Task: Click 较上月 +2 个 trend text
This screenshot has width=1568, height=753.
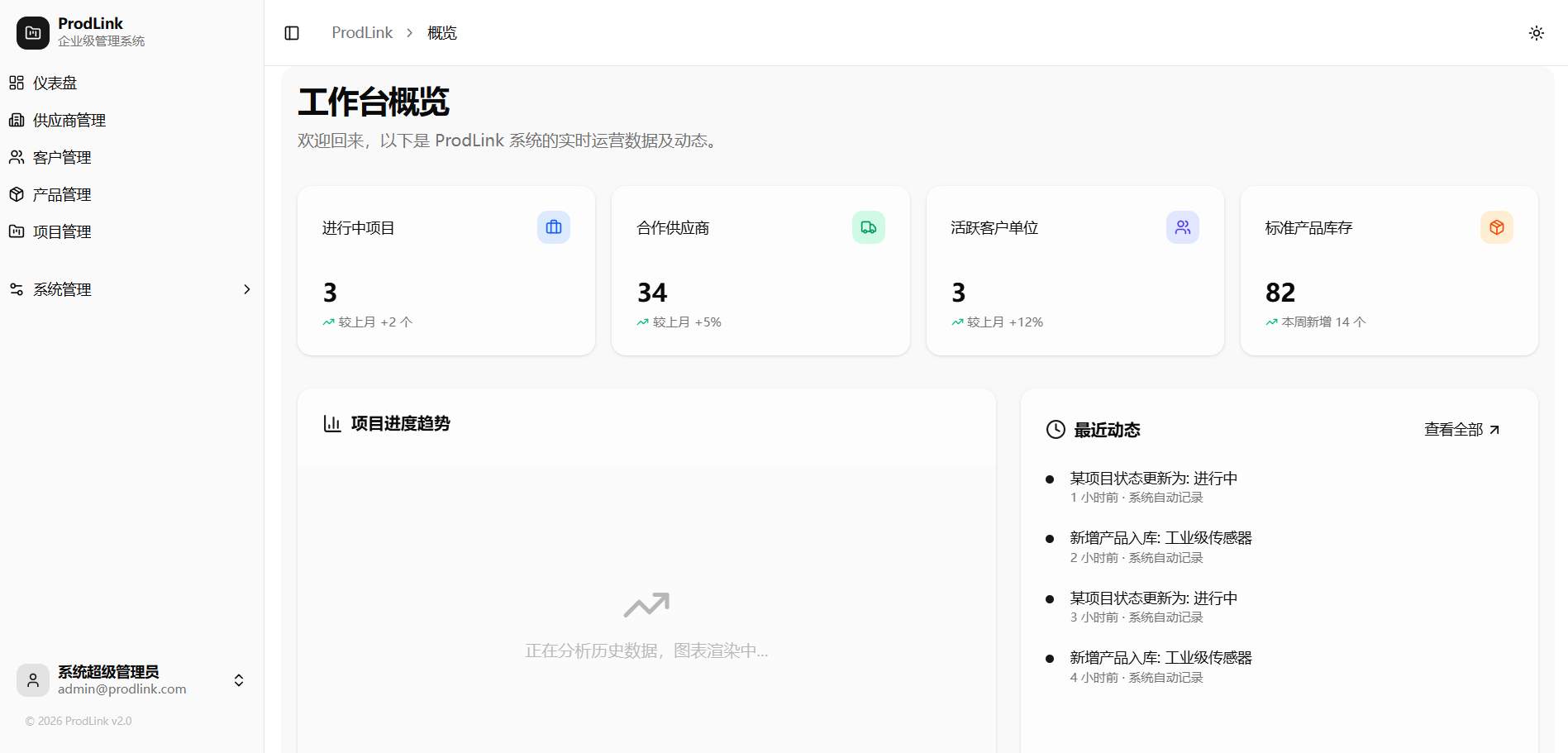Action: coord(375,322)
